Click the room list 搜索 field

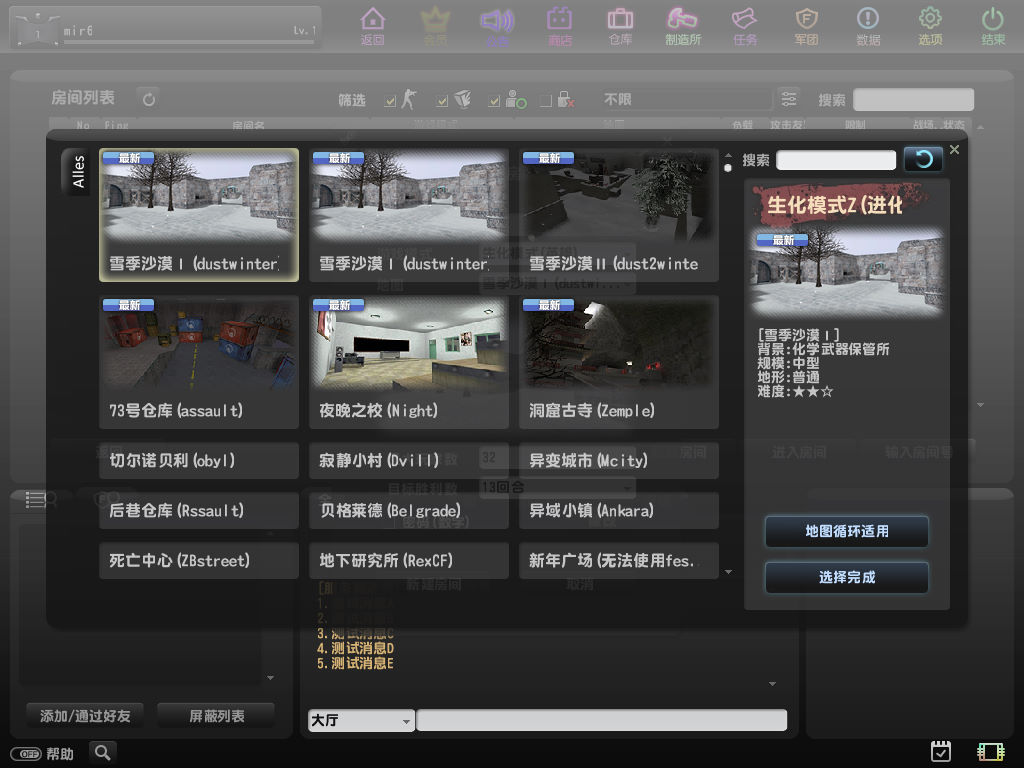[x=914, y=99]
